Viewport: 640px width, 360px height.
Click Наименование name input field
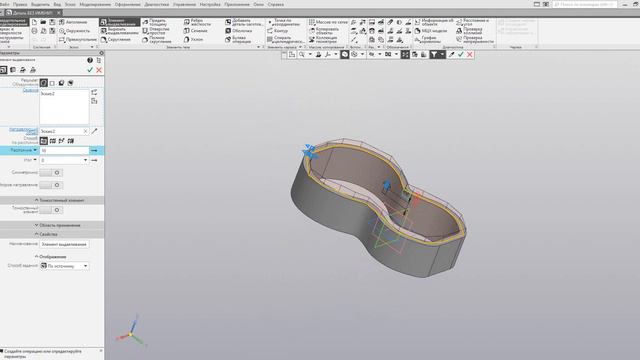click(x=64, y=244)
